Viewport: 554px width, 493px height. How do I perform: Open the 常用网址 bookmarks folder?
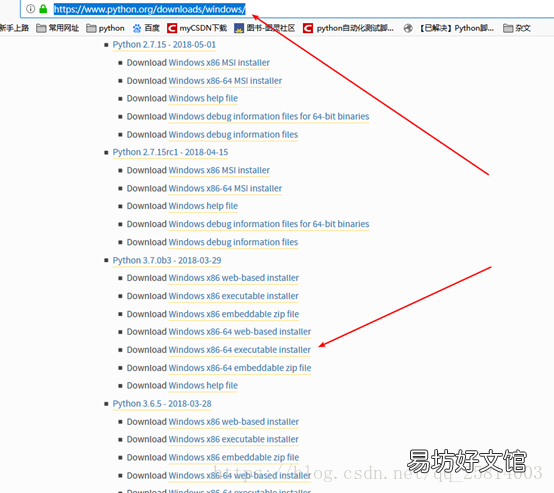pyautogui.click(x=58, y=28)
